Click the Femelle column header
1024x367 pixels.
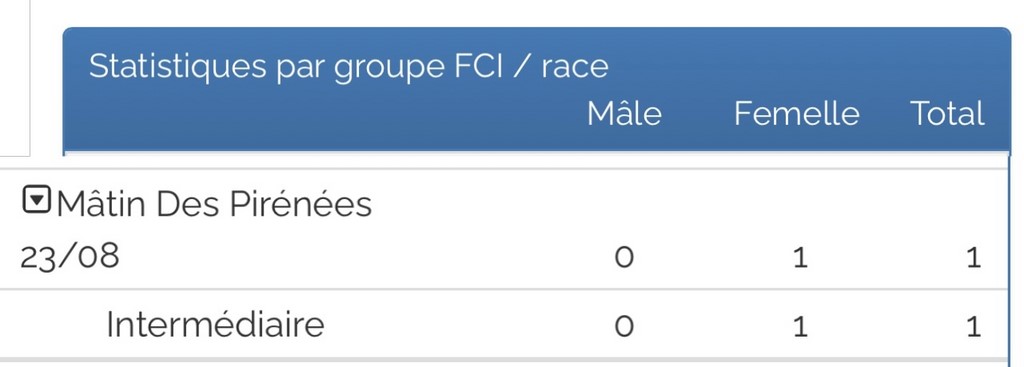point(797,114)
